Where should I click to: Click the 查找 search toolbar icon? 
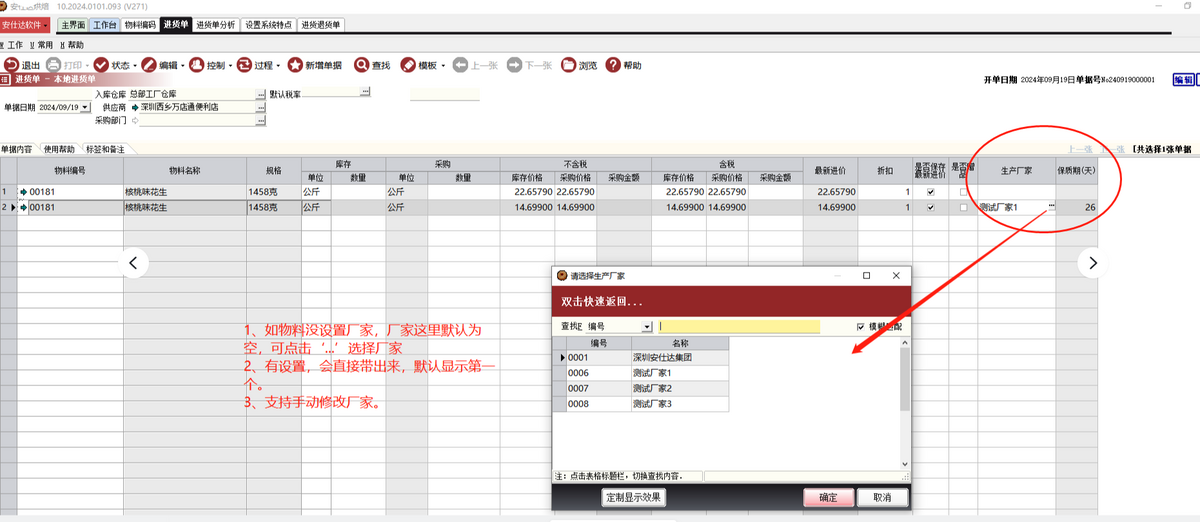pyautogui.click(x=362, y=65)
